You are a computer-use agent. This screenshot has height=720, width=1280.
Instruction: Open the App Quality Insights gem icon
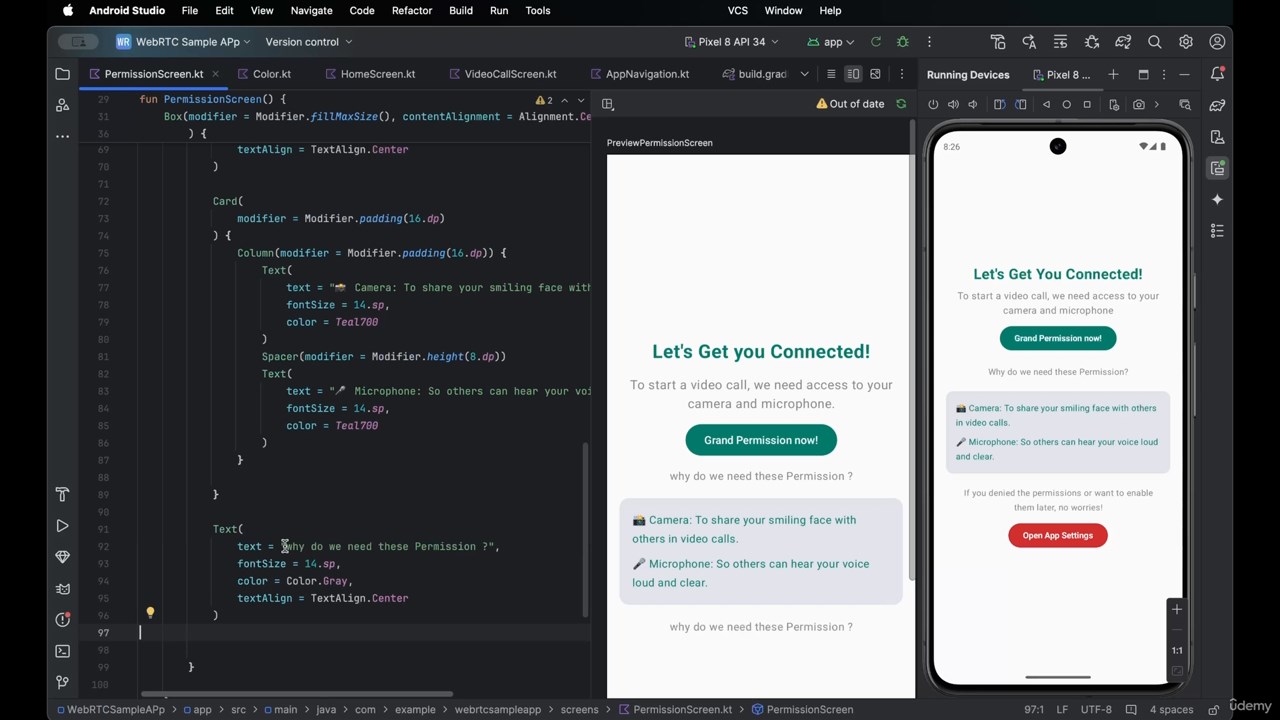62,557
